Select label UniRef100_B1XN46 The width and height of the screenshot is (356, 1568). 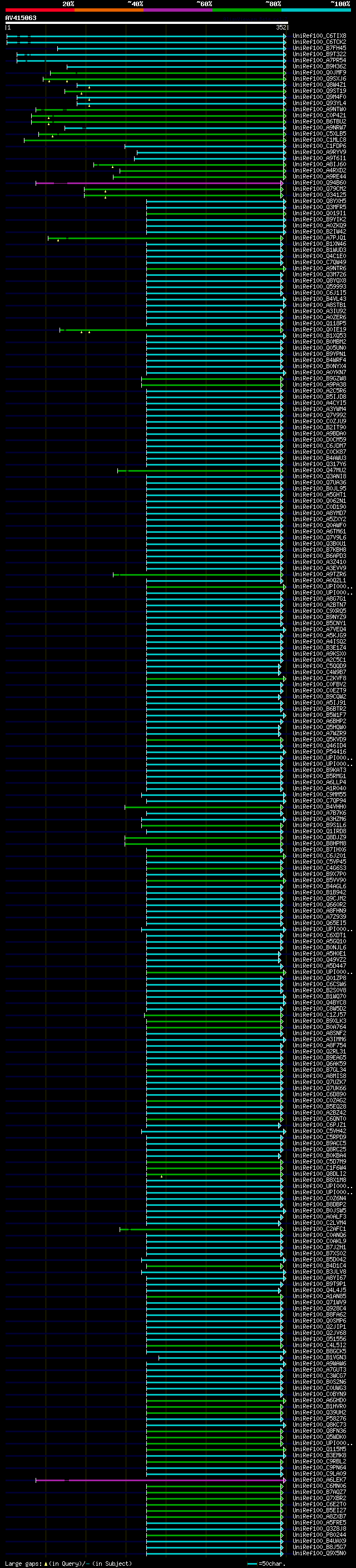click(319, 244)
